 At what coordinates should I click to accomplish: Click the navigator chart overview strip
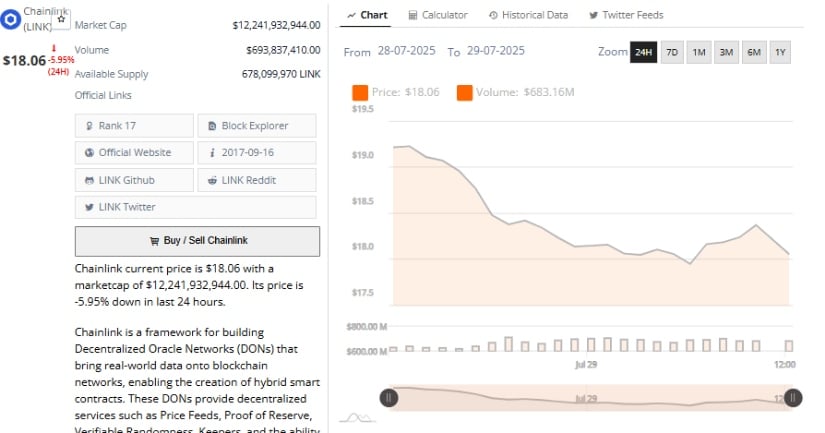click(x=591, y=398)
